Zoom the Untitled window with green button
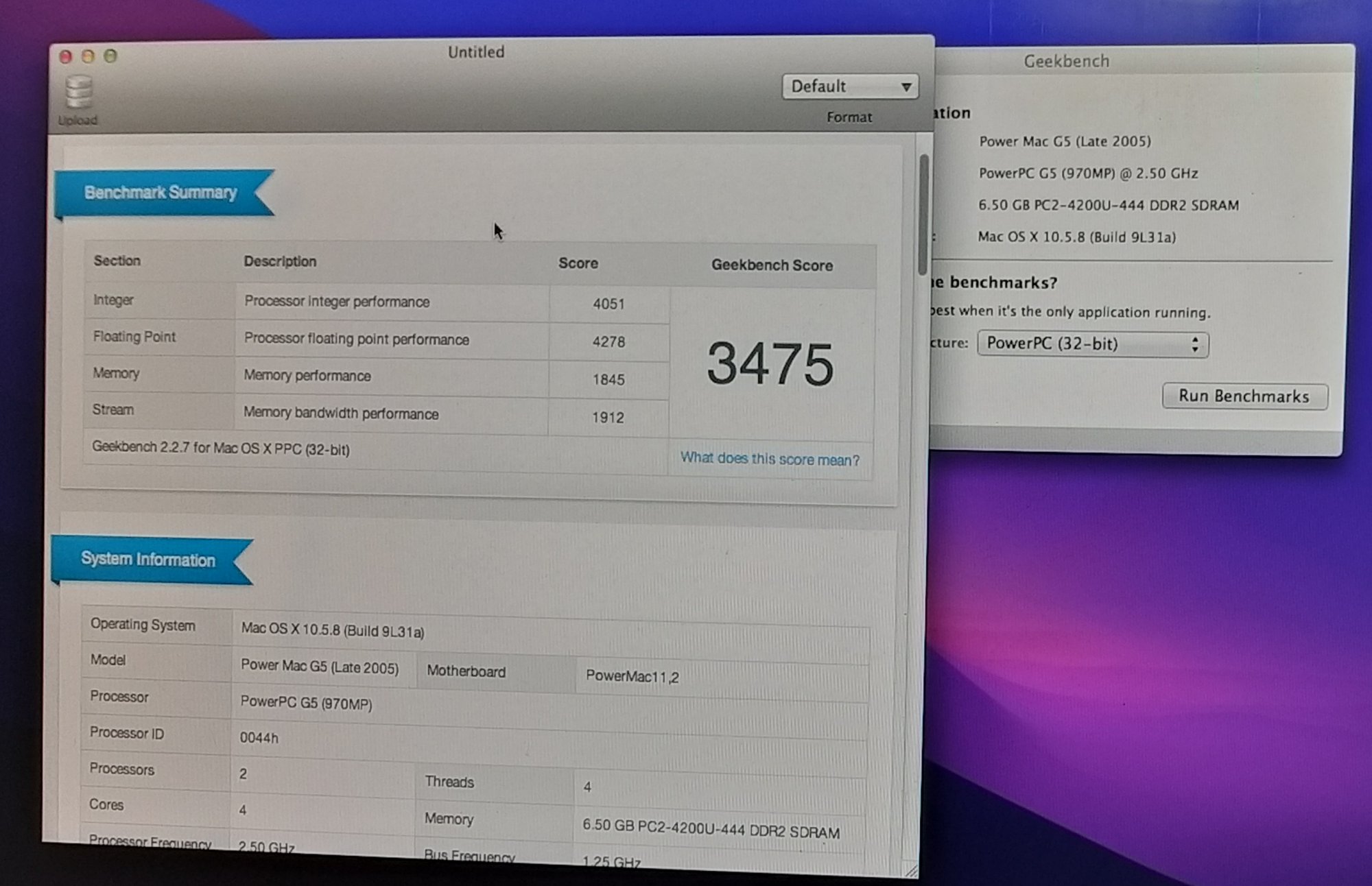1372x886 pixels. [x=110, y=56]
